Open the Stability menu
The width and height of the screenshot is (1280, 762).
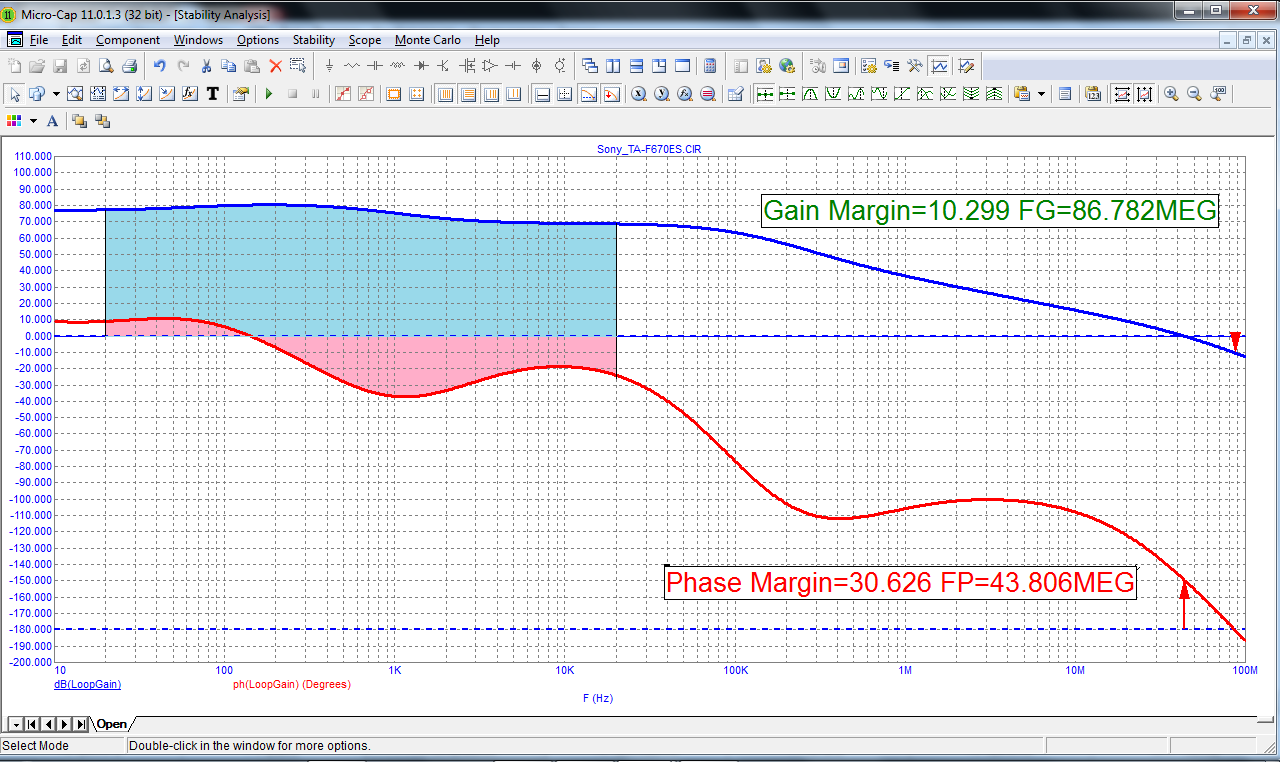(313, 40)
